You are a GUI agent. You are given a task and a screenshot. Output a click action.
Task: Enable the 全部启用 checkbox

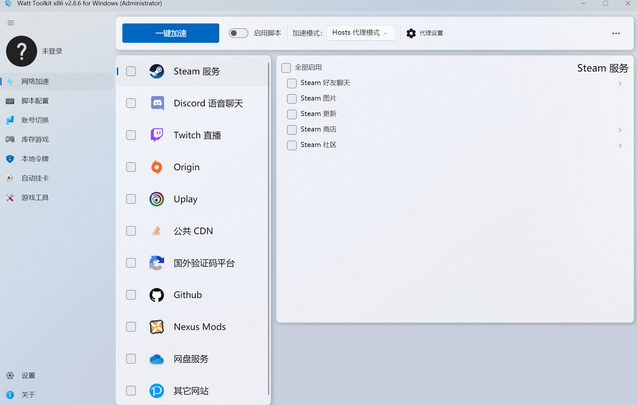[286, 67]
